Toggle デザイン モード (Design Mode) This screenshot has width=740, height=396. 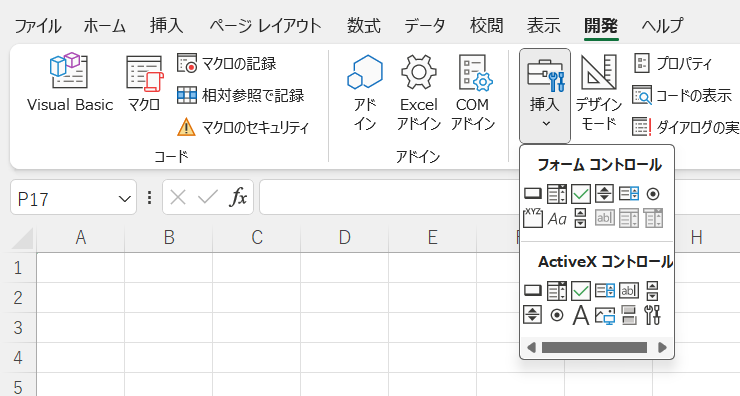pyautogui.click(x=598, y=93)
